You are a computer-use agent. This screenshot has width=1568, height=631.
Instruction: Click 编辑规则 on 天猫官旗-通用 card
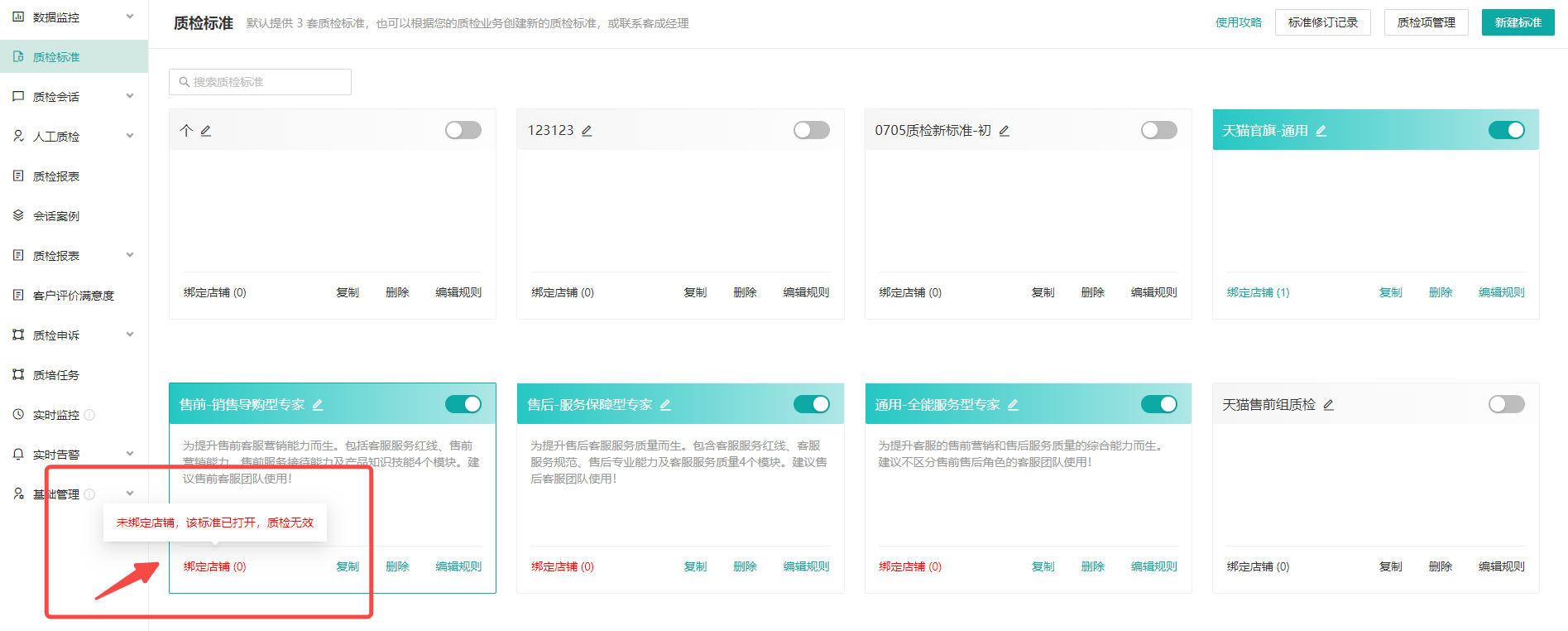tap(1501, 292)
